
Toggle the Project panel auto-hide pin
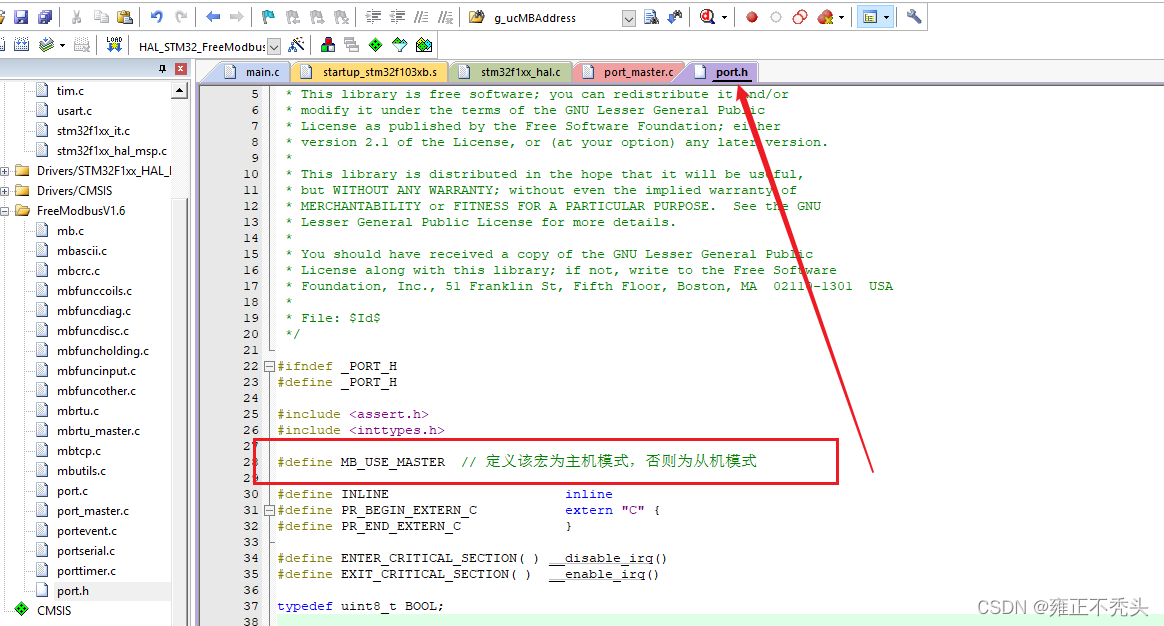tap(163, 68)
